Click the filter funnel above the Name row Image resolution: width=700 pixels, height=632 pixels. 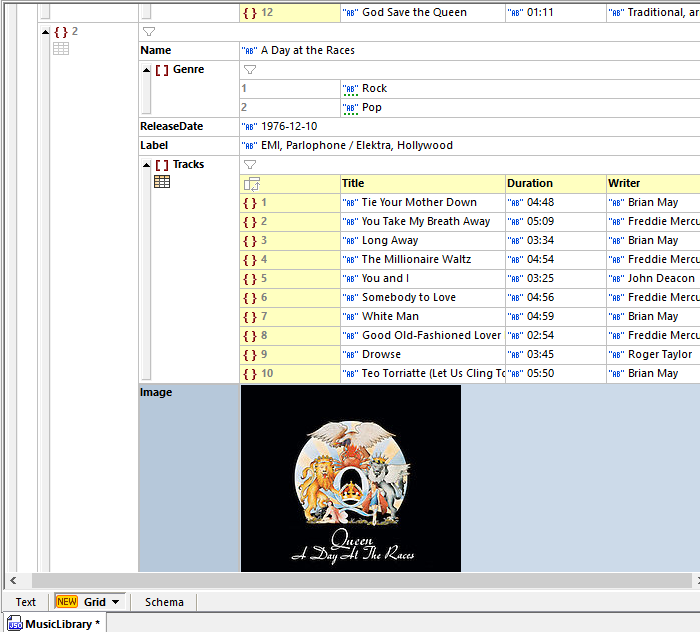point(149,32)
